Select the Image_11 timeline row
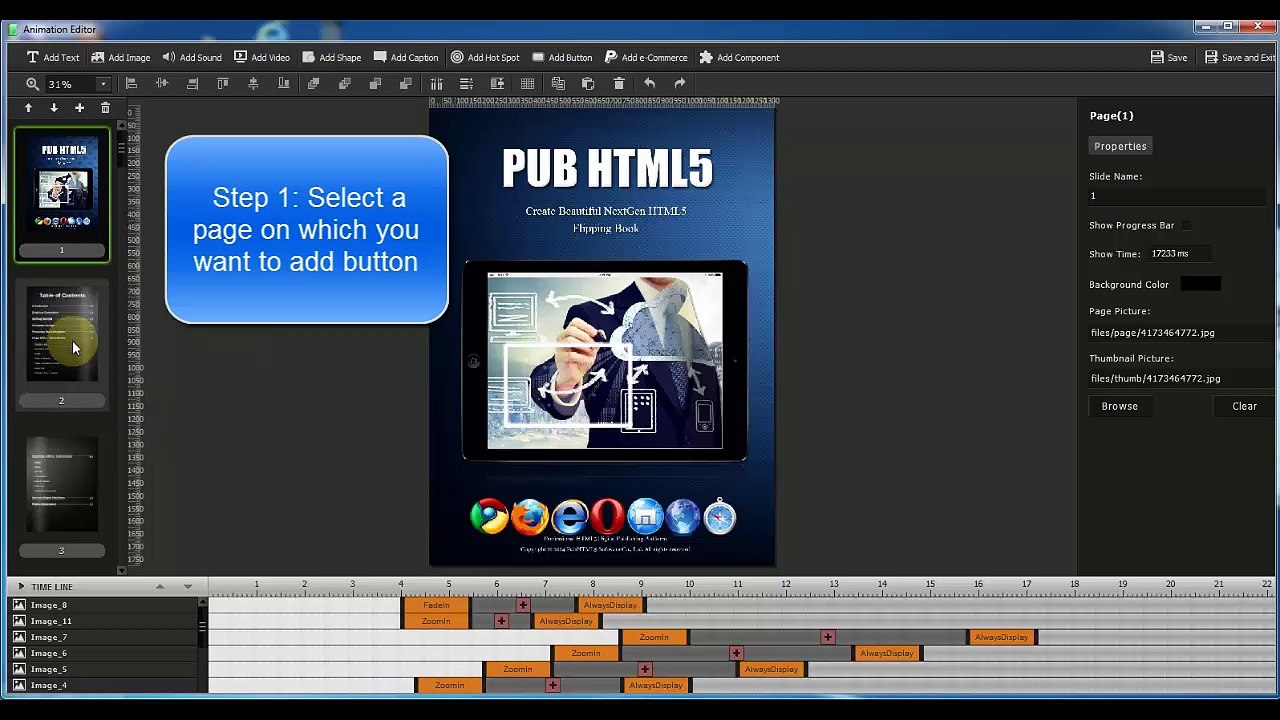The height and width of the screenshot is (720, 1280). pyautogui.click(x=103, y=621)
